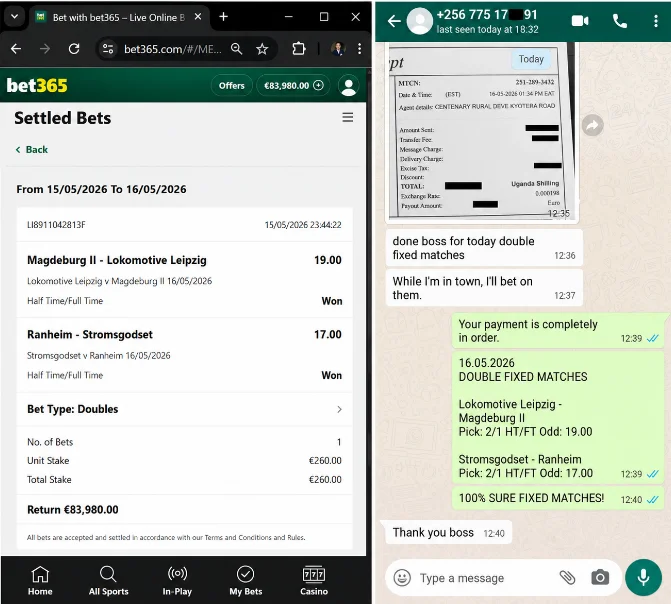Go to the bet365 logo homepage
671x604 pixels.
pos(37,86)
